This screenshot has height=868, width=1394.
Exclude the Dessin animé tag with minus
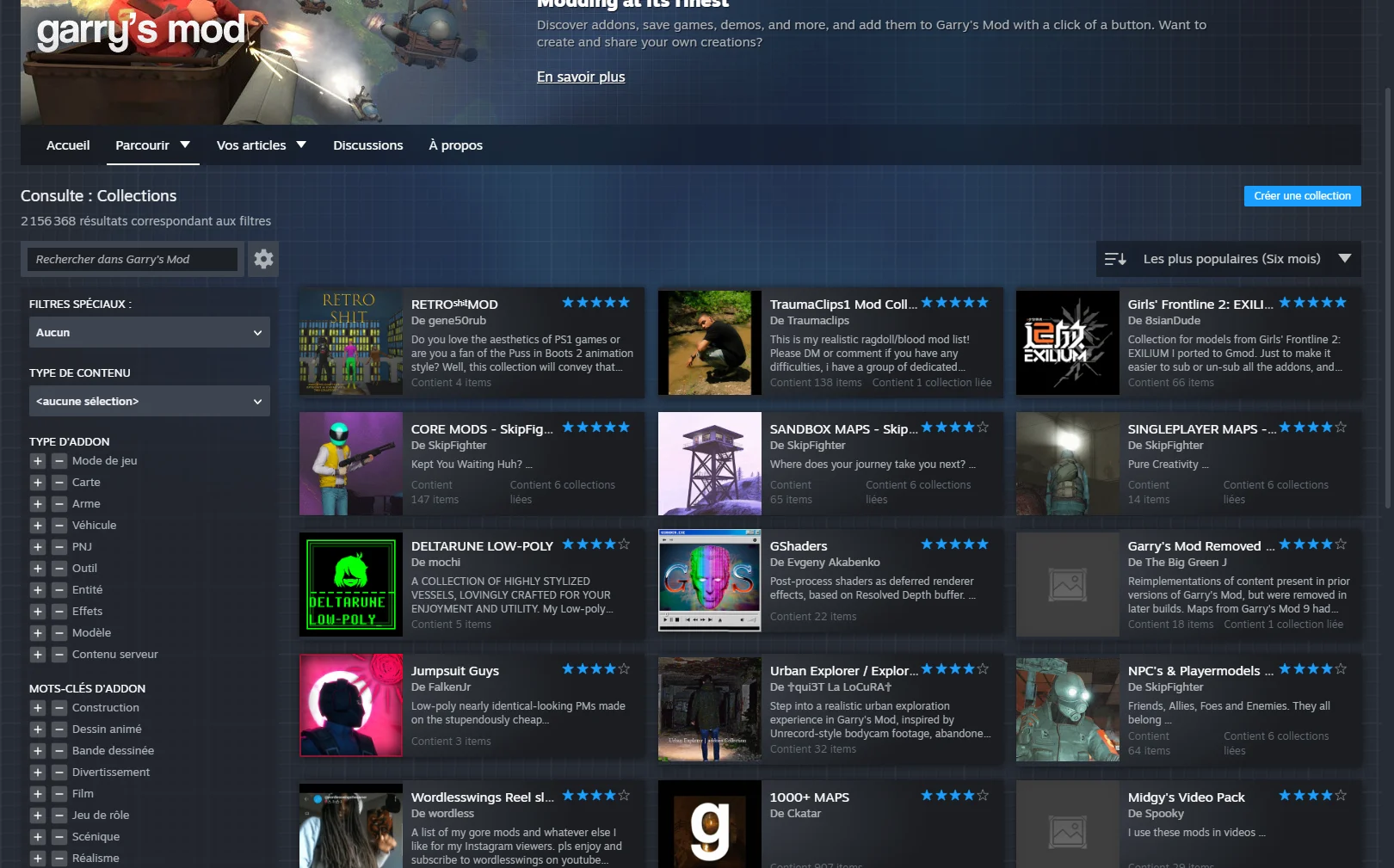(59, 729)
